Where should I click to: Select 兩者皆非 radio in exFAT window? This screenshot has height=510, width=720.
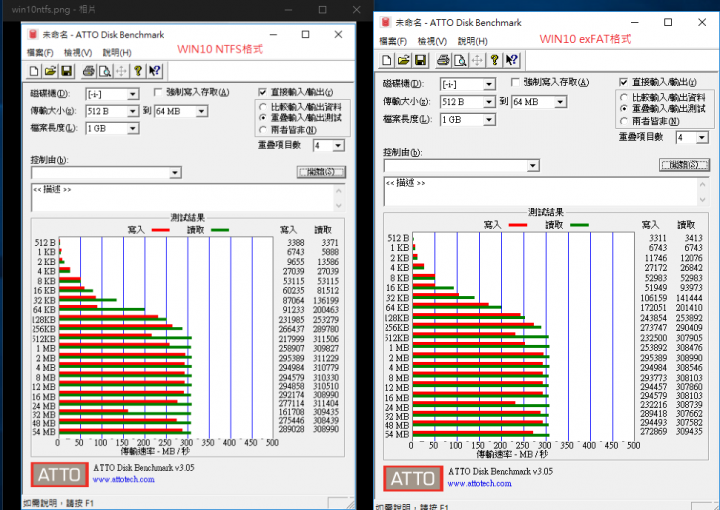[x=624, y=121]
